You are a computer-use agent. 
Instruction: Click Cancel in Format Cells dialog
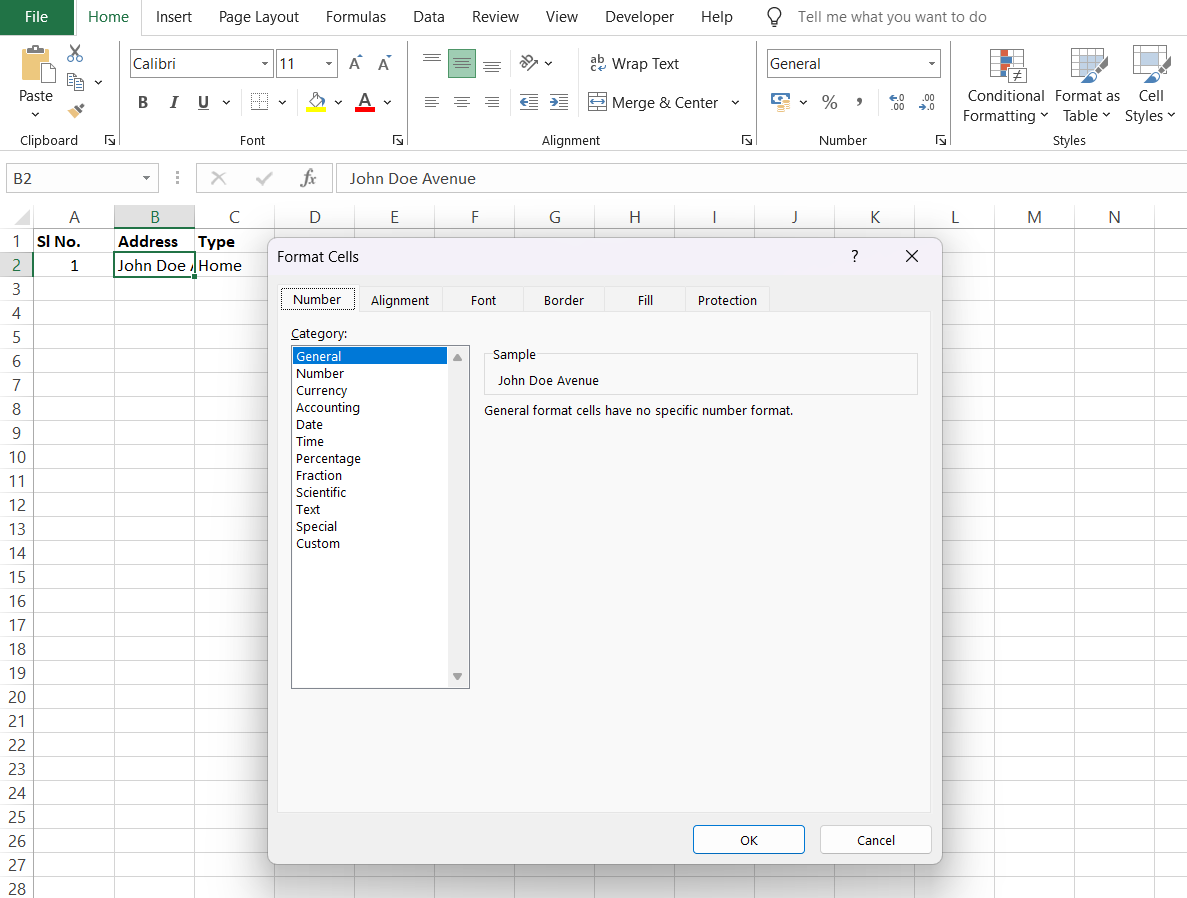point(876,840)
